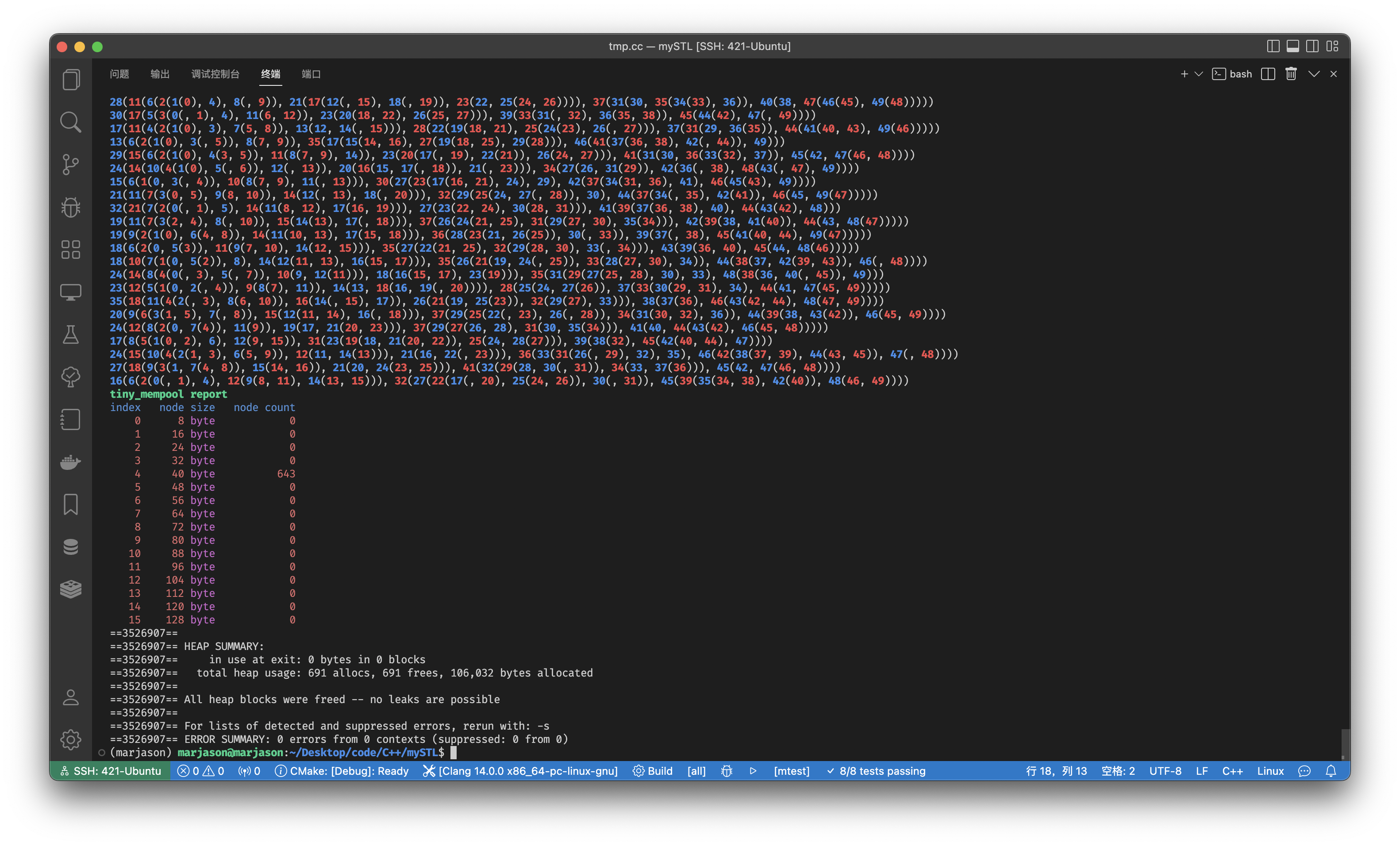Open the Extensions view
This screenshot has height=846, width=1400.
[x=70, y=250]
